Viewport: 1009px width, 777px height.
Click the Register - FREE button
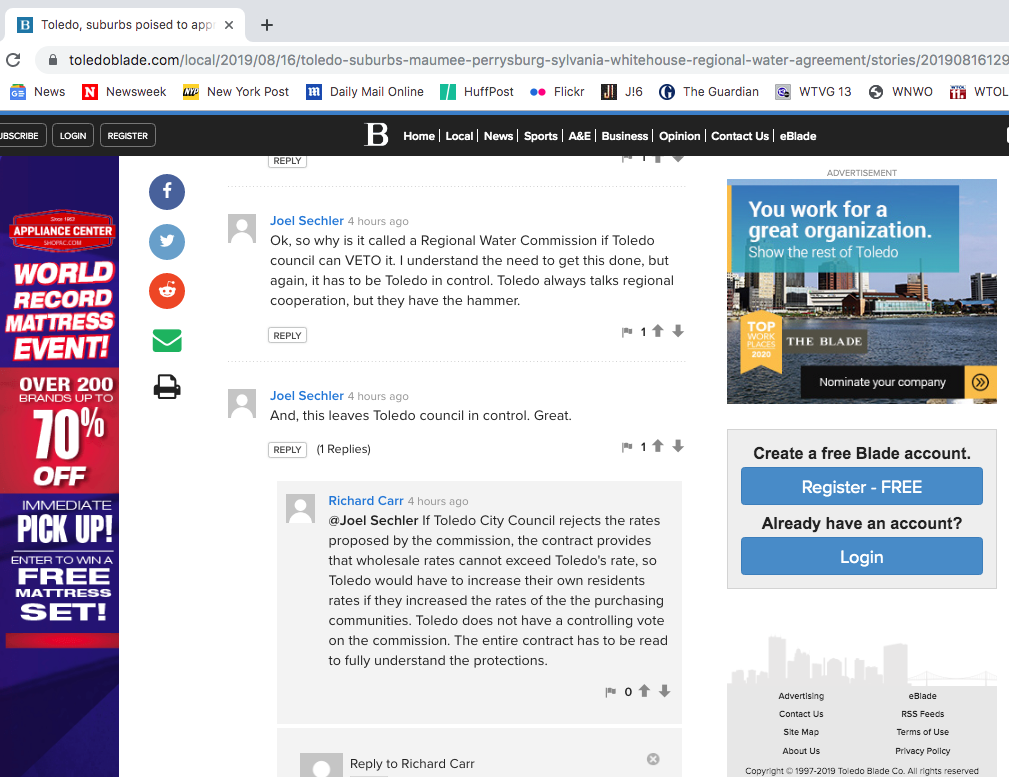pos(861,487)
